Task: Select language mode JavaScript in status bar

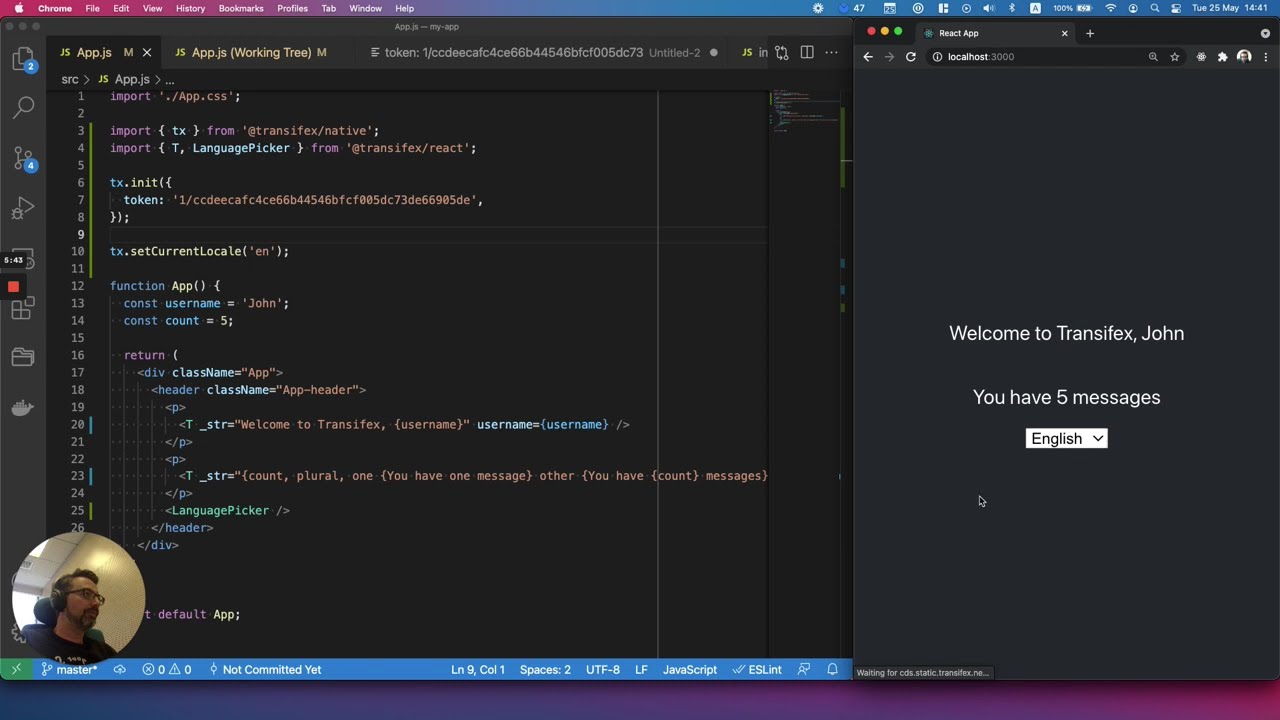Action: (x=690, y=669)
